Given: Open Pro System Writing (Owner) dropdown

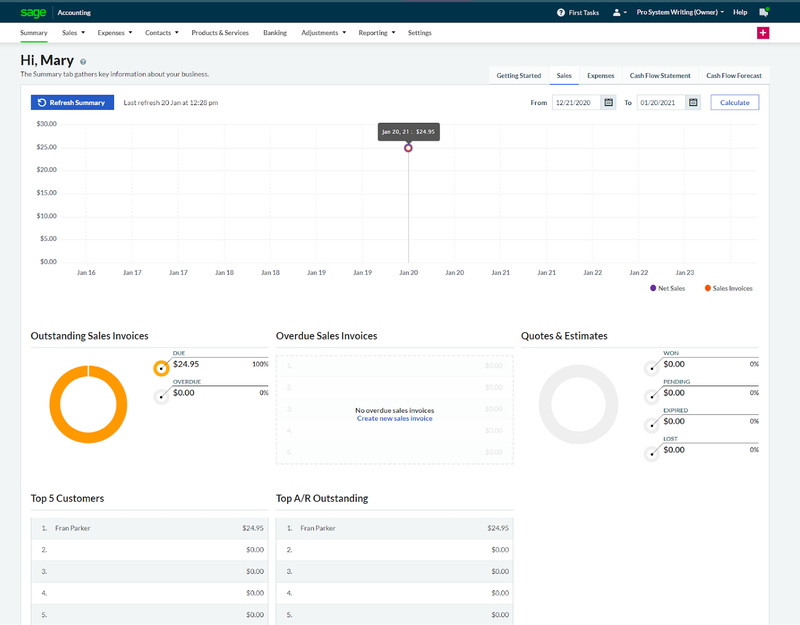Looking at the screenshot, I should 680,12.
